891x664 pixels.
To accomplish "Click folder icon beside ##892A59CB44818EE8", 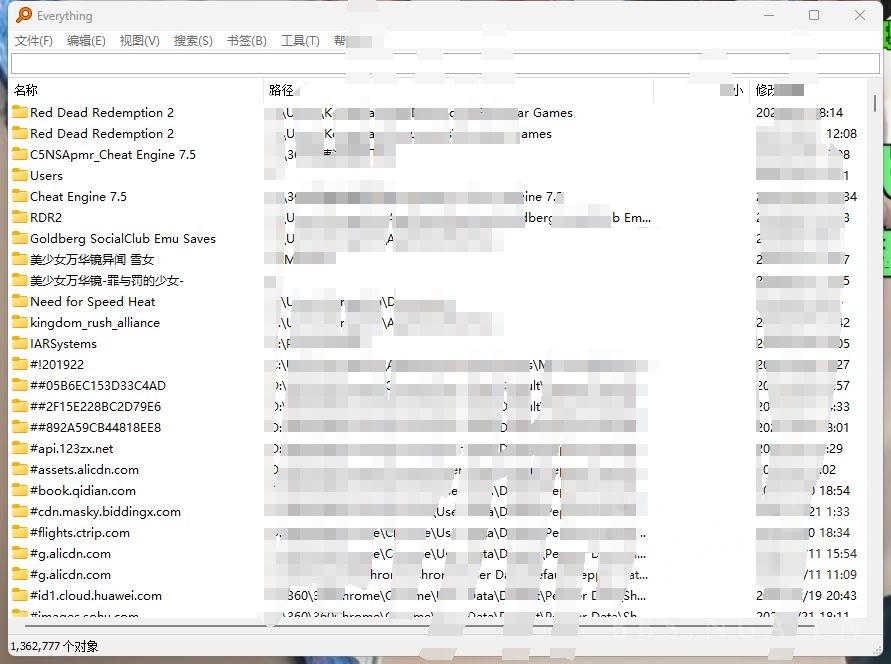I will pos(20,427).
